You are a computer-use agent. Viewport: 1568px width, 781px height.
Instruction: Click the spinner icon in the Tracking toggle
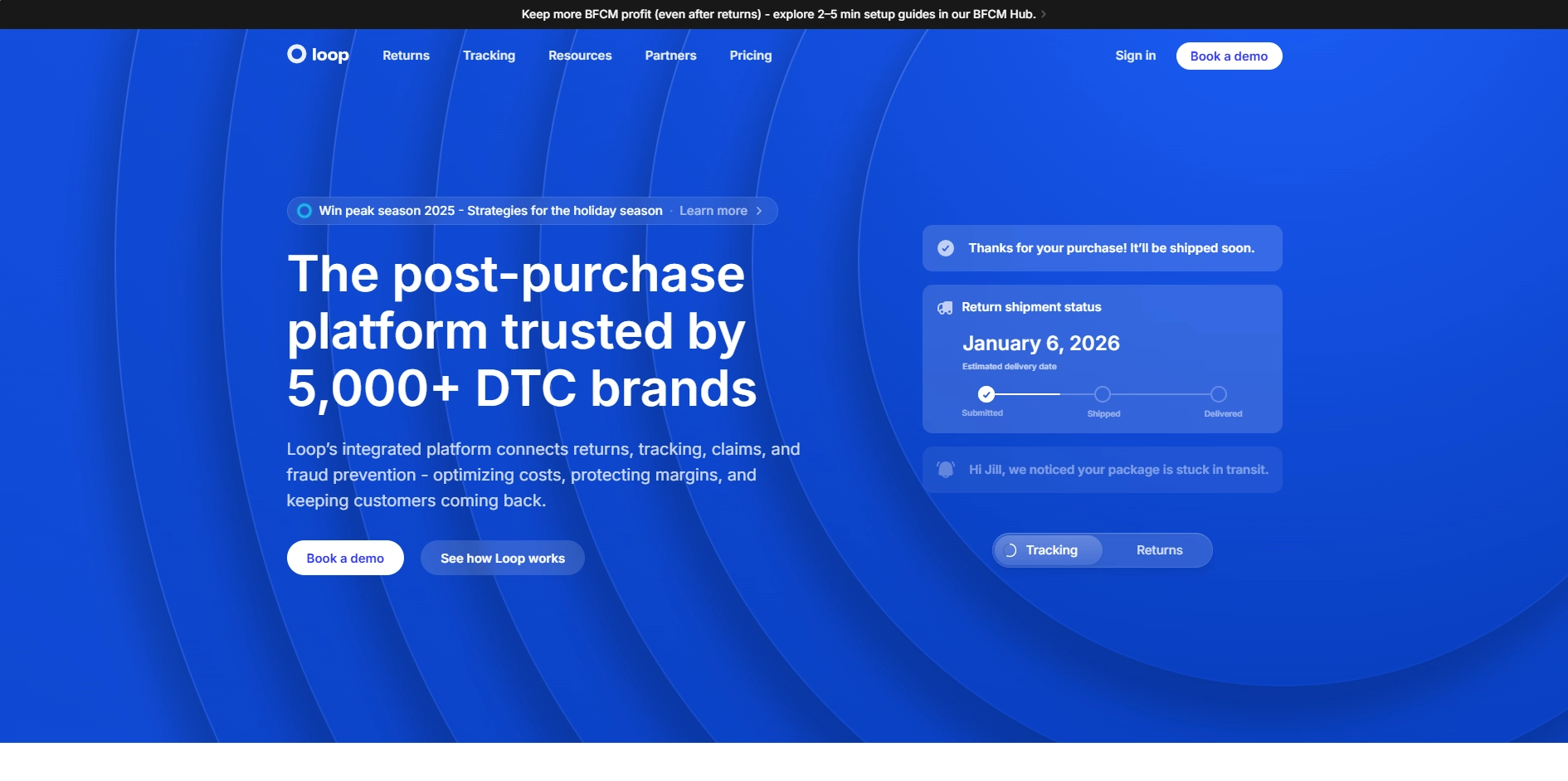tap(1010, 550)
